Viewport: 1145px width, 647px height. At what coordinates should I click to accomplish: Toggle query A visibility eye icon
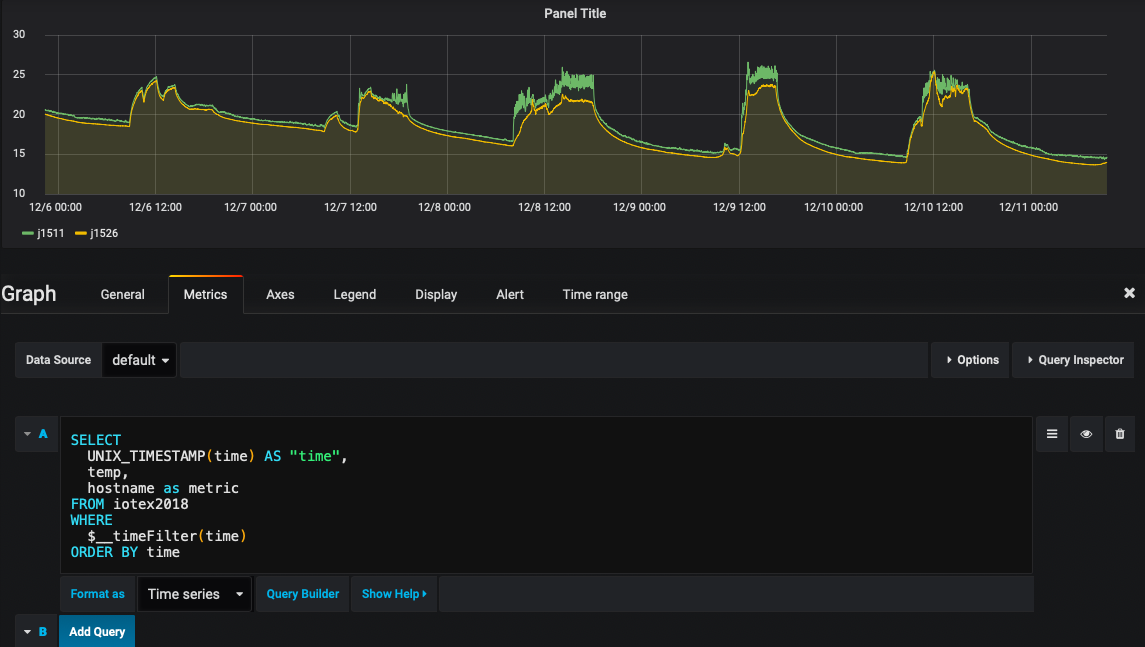1086,434
